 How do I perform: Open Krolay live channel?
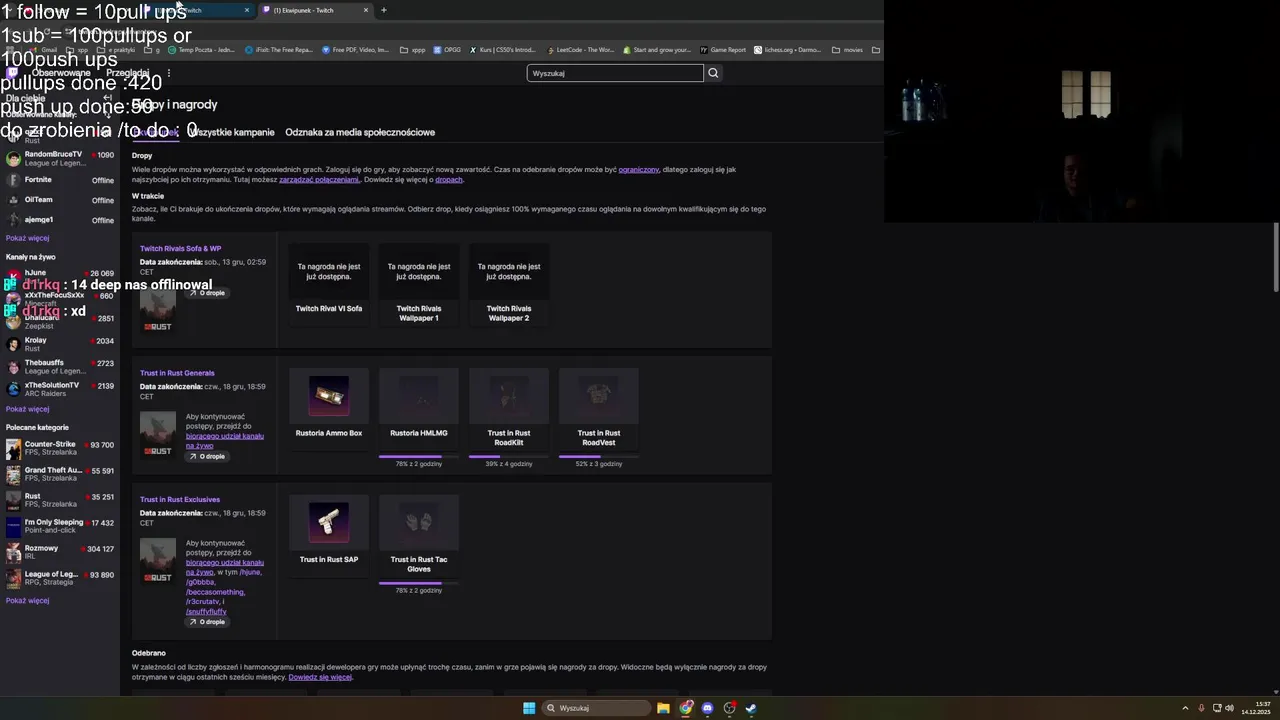pos(60,344)
